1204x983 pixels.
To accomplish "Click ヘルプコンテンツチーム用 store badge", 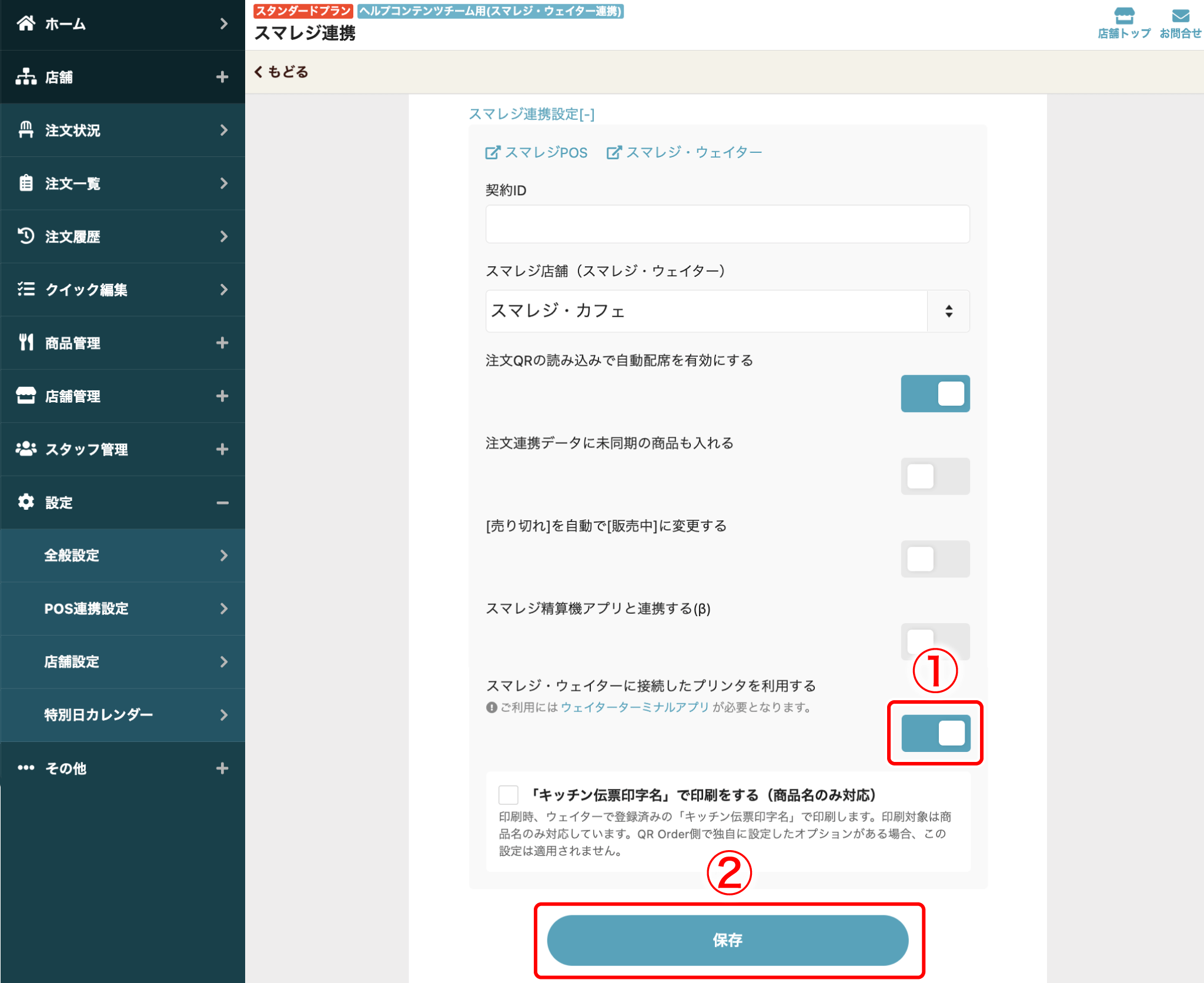I will pyautogui.click(x=491, y=11).
